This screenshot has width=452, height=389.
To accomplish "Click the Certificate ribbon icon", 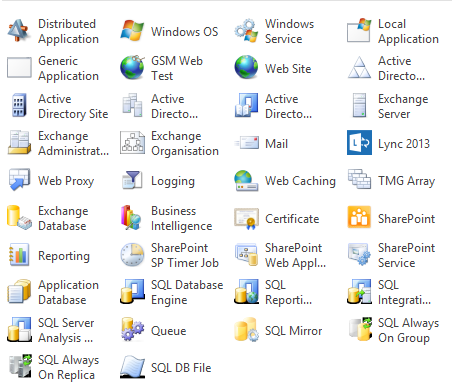I will click(246, 218).
